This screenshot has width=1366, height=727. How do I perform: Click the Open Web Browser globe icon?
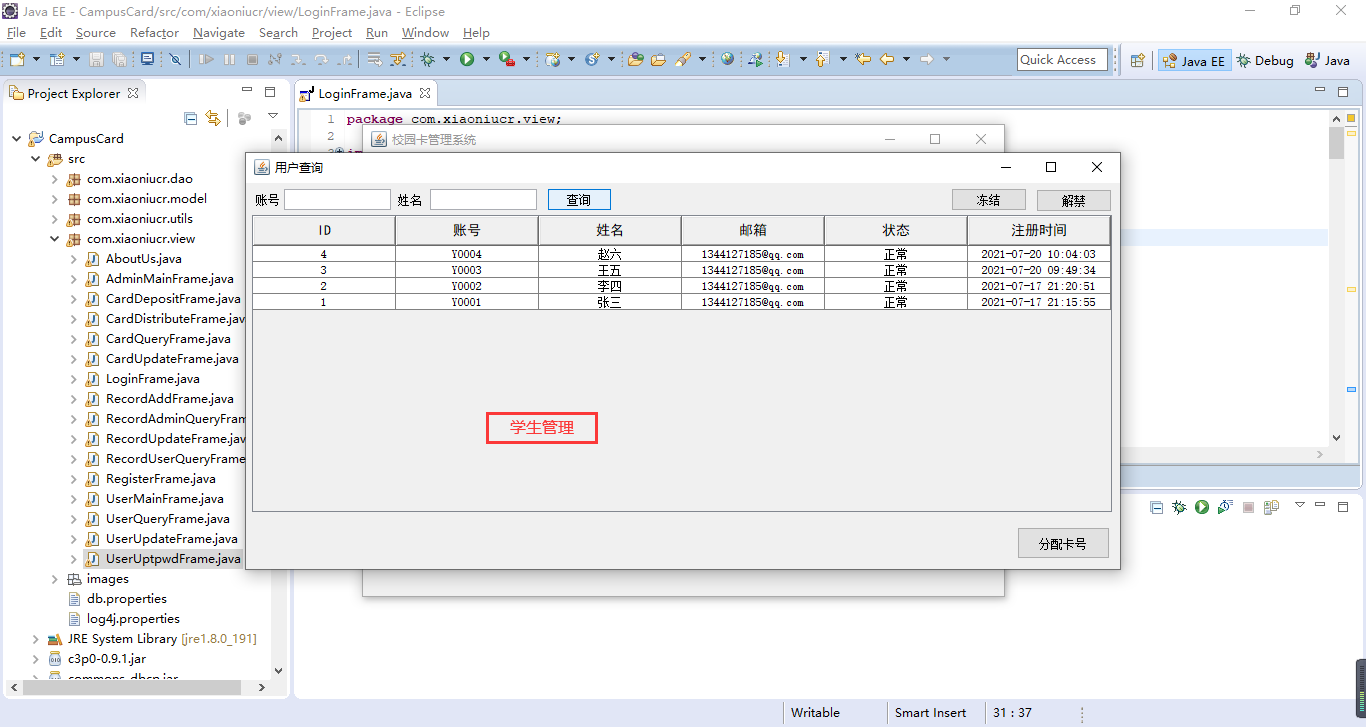[727, 60]
